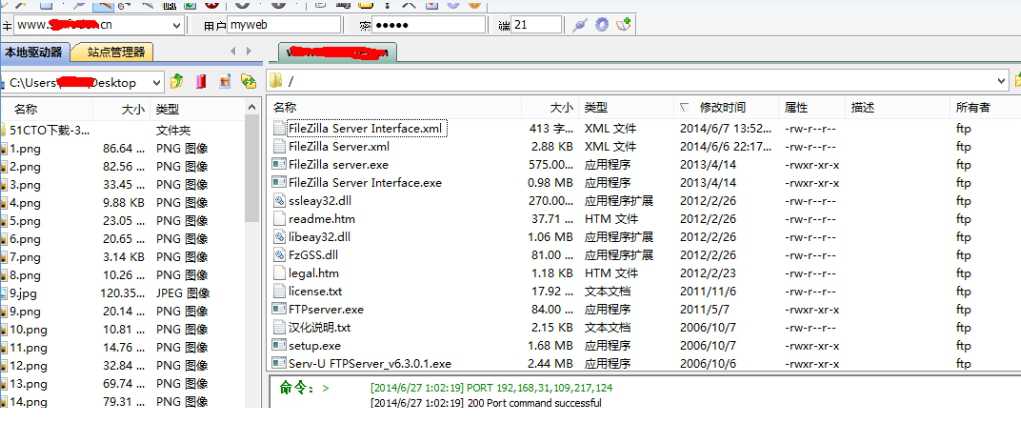
Task: Select 7.png in local file list
Action: coord(25,257)
